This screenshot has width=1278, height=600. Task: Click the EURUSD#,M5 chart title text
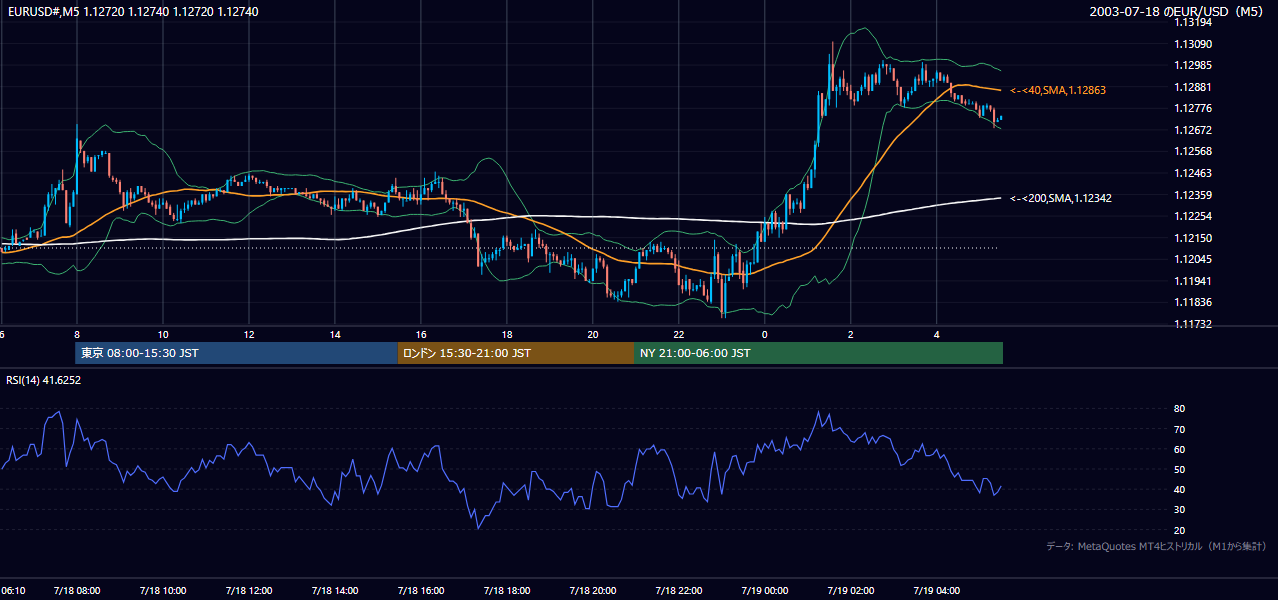pos(131,12)
